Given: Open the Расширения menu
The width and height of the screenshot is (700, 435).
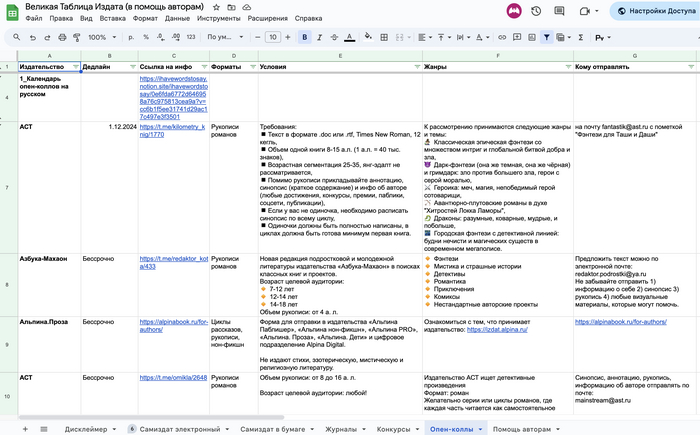Looking at the screenshot, I should (x=267, y=18).
